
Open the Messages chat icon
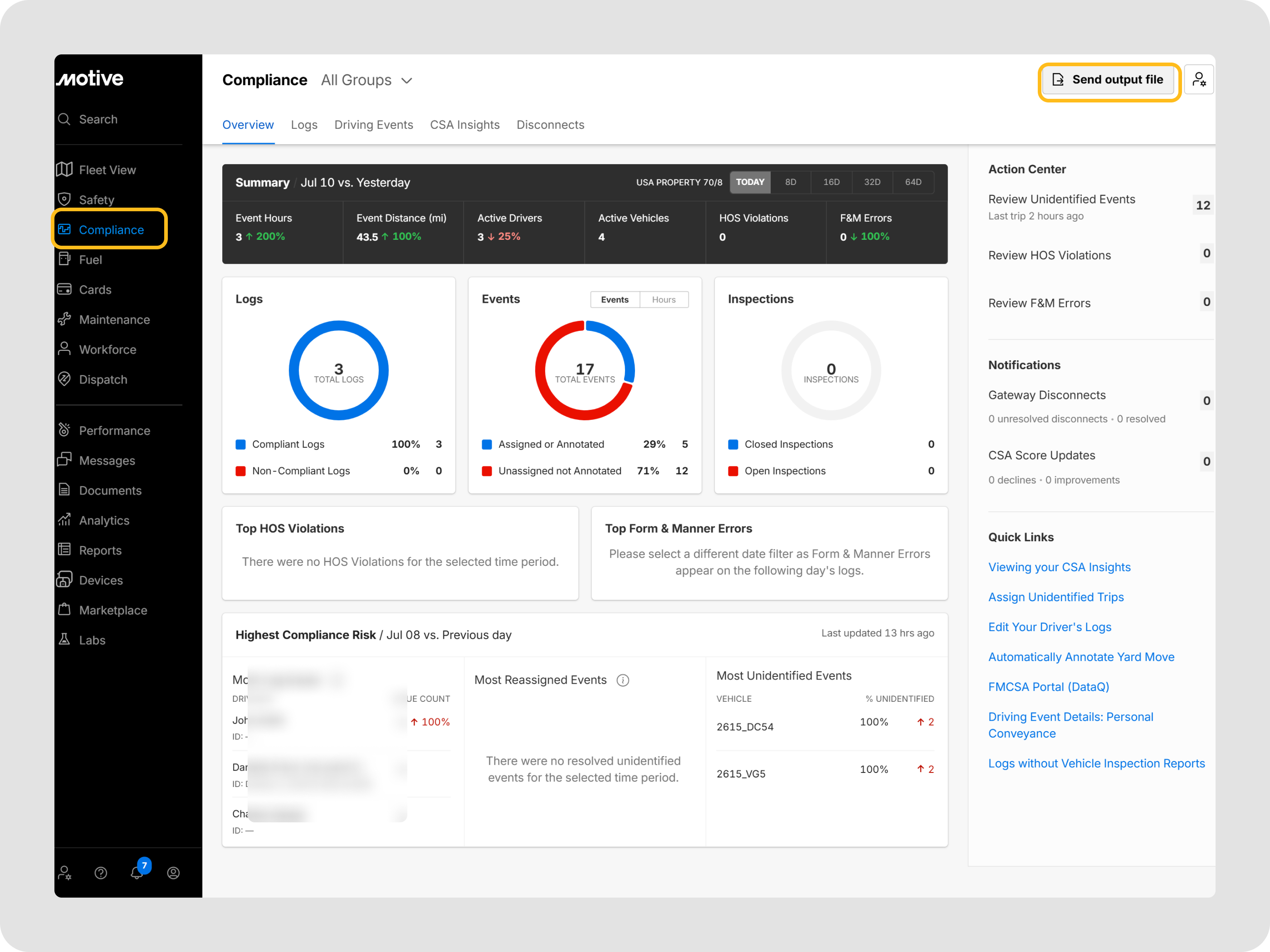point(64,460)
